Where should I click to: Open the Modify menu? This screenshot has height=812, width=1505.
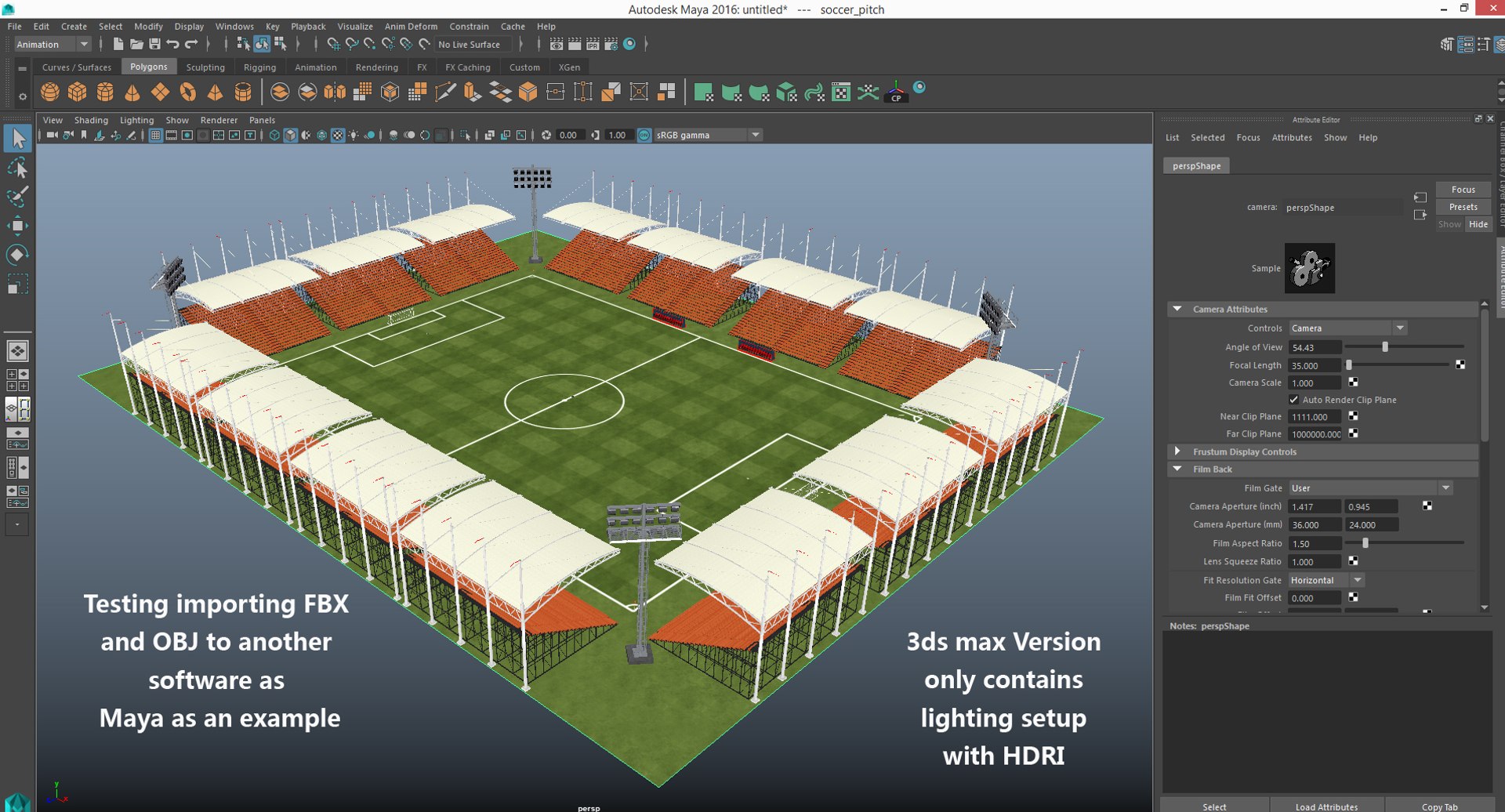click(148, 27)
